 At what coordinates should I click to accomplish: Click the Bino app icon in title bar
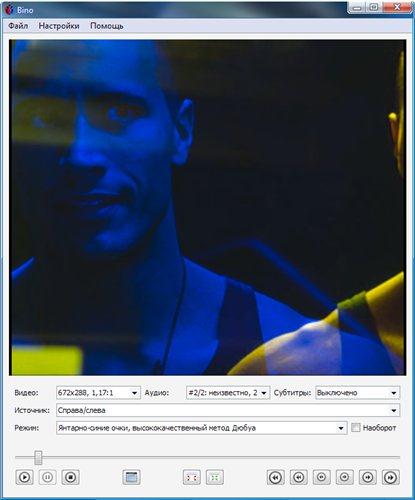coord(9,9)
